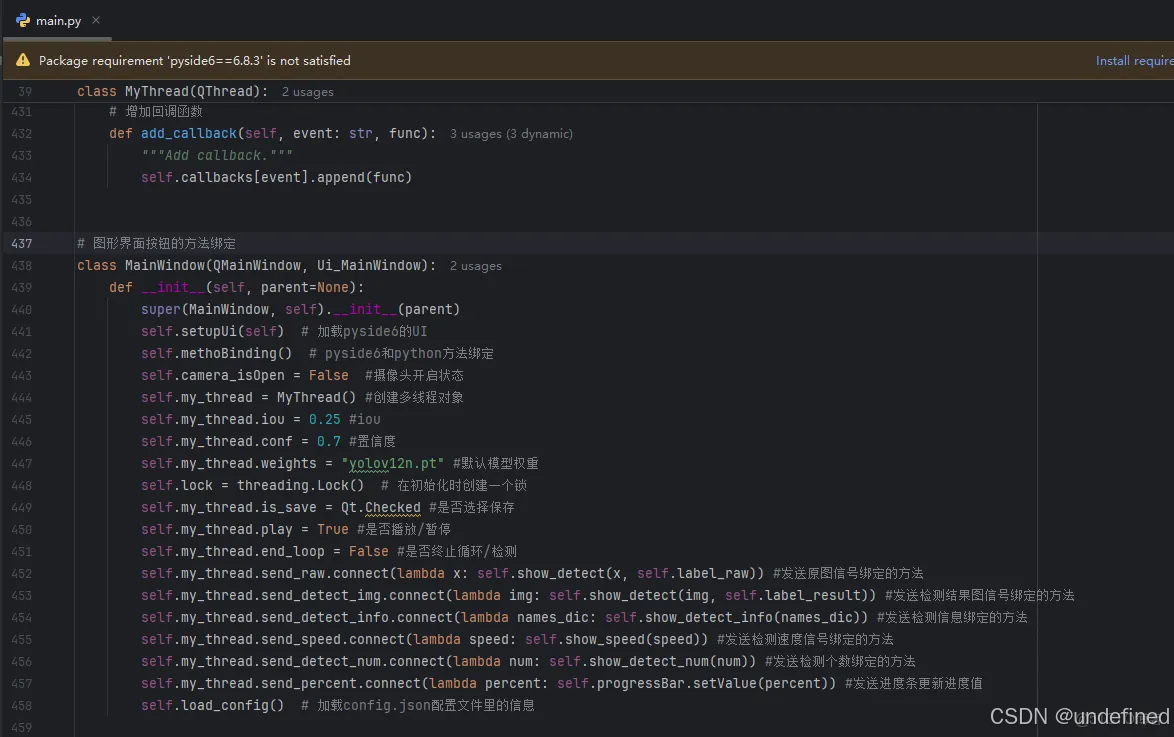This screenshot has width=1174, height=737.
Task: Open '3 usages (3 dynamic)' hint for add_callback
Action: point(511,133)
